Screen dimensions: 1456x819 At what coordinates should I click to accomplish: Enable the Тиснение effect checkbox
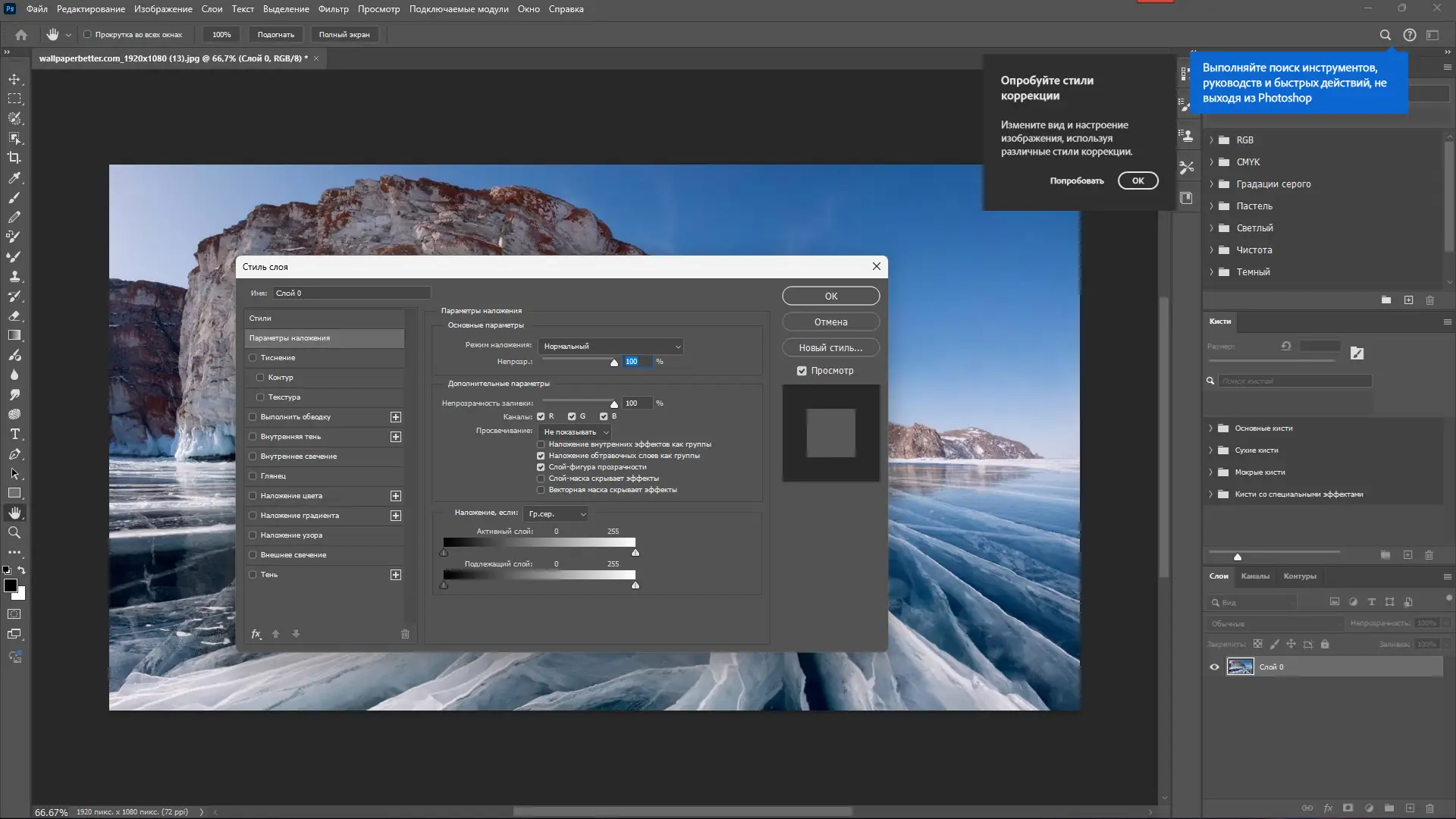tap(253, 358)
